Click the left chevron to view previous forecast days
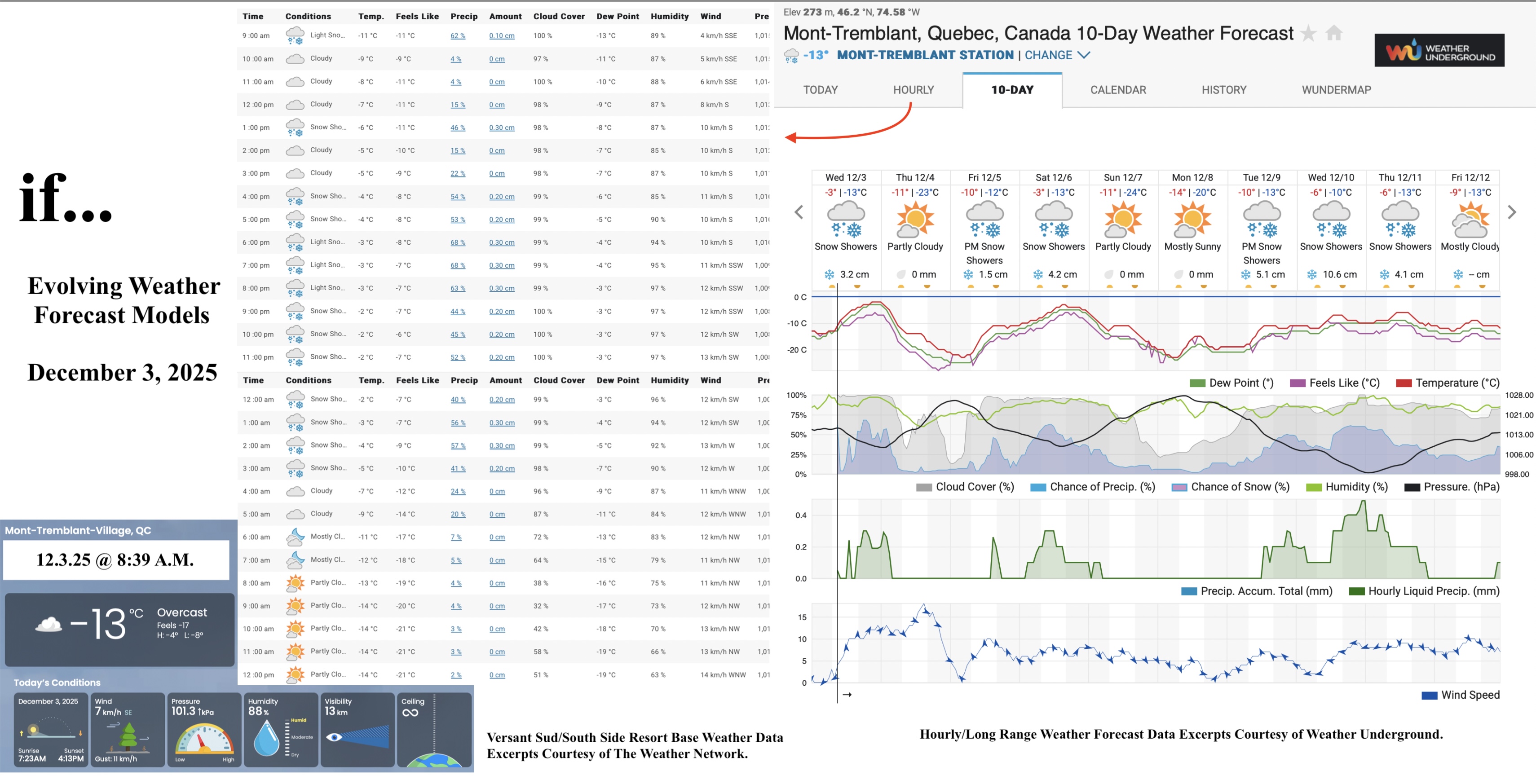The width and height of the screenshot is (1536, 784). coord(799,211)
